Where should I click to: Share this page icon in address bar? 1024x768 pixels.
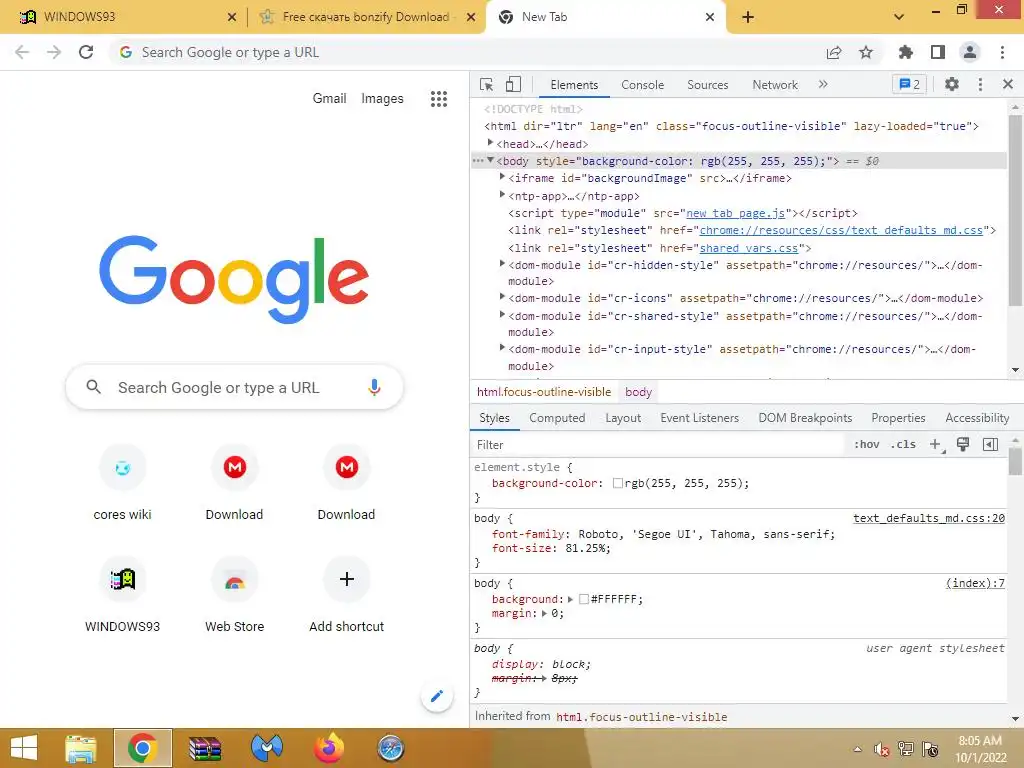pyautogui.click(x=834, y=52)
